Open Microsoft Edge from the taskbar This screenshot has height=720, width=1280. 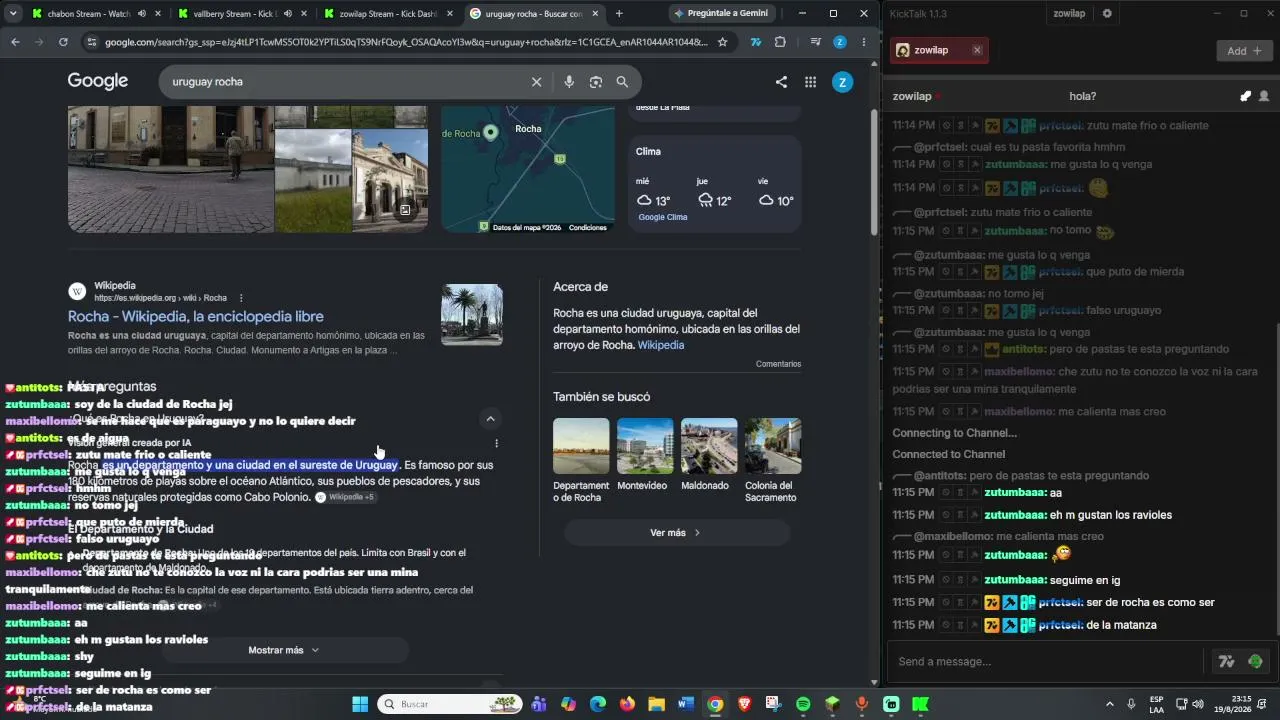(x=598, y=704)
